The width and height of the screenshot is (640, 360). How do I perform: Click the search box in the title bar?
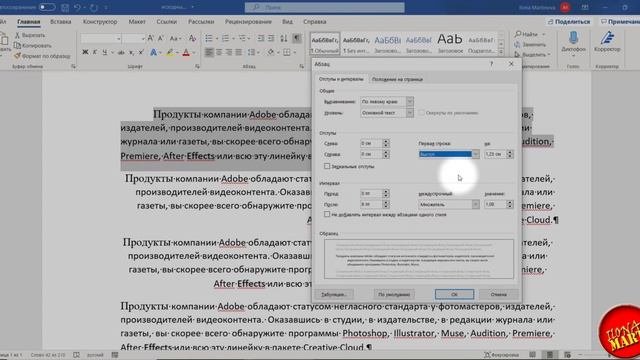324,7
